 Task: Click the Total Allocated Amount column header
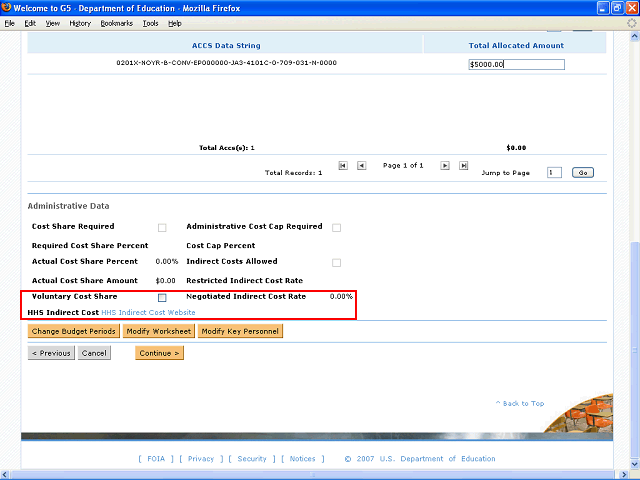[516, 46]
